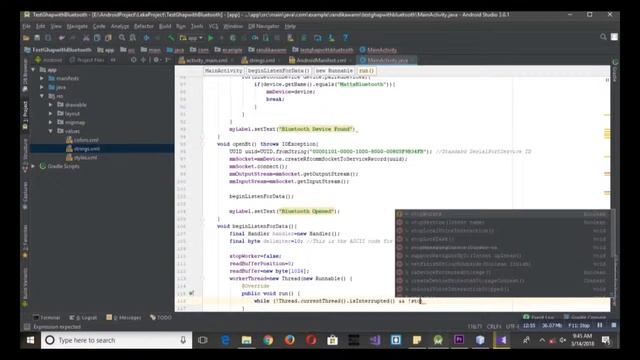Click the New Runnable breadcrumb in editor

[x=334, y=71]
